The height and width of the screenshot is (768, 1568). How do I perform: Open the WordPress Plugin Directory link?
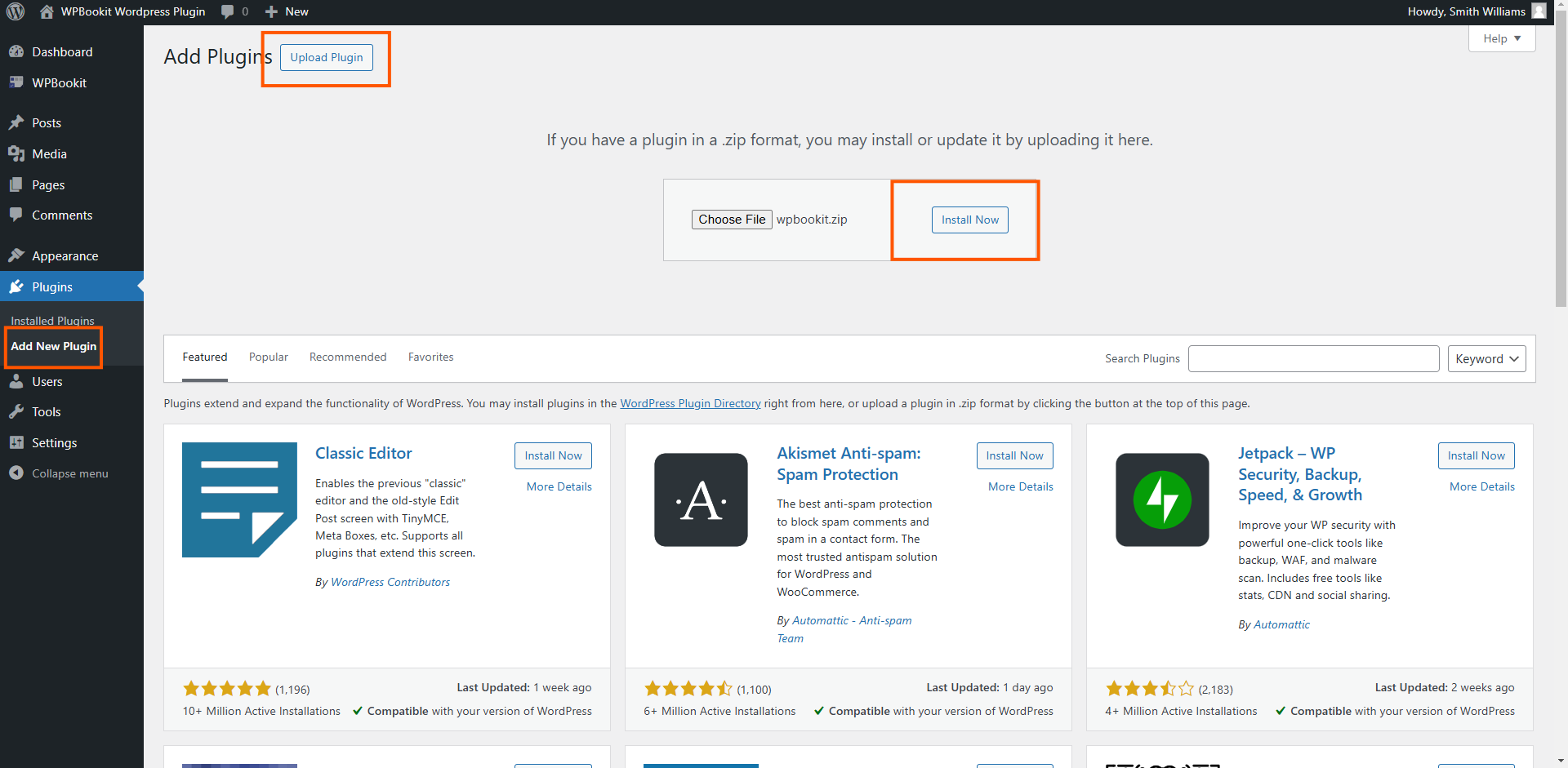[x=690, y=403]
